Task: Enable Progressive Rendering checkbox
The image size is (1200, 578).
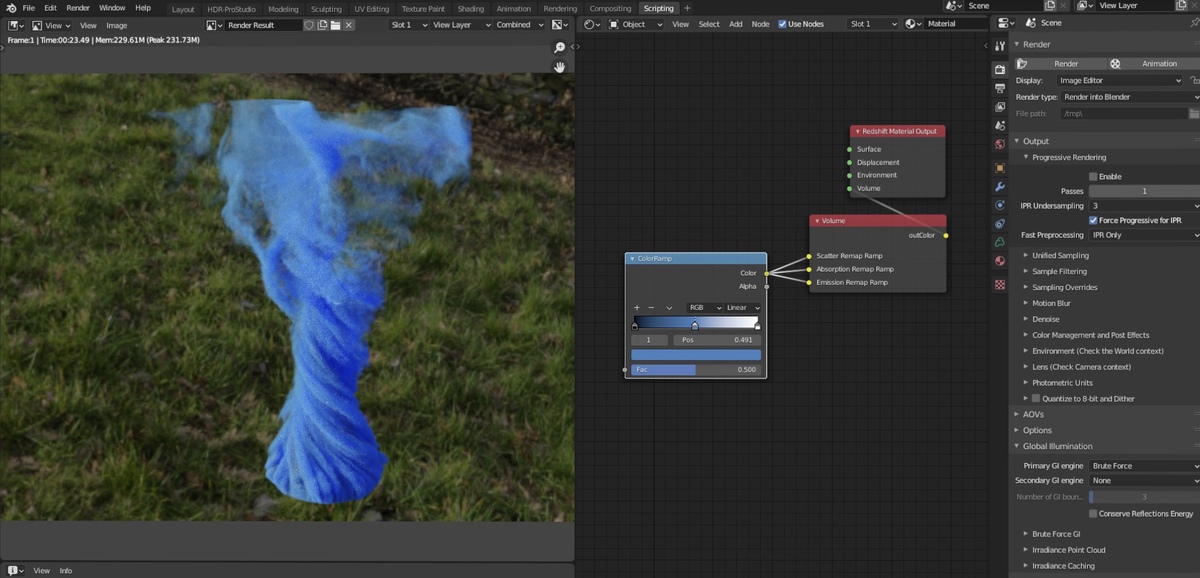Action: pyautogui.click(x=1093, y=177)
